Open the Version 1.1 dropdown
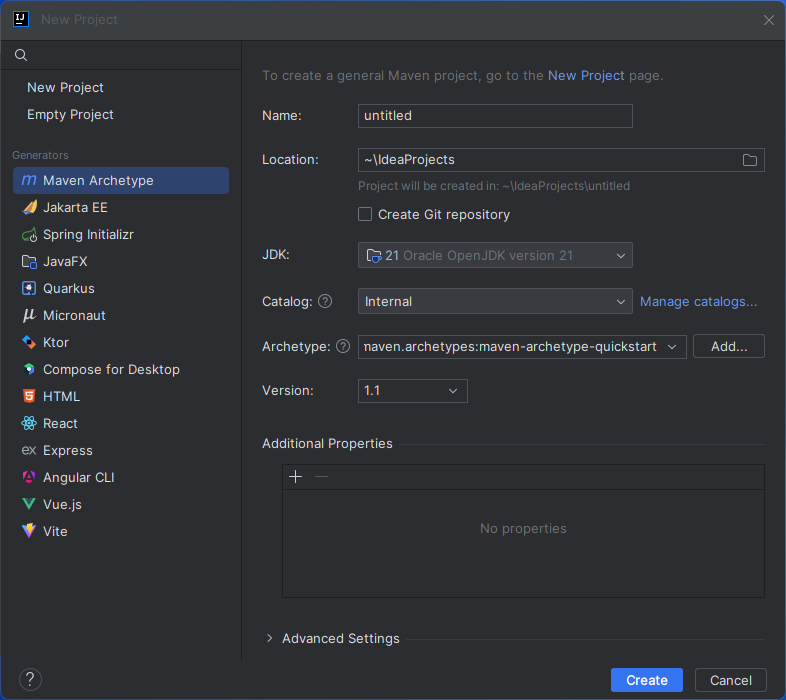Viewport: 786px width, 700px height. pyautogui.click(x=412, y=390)
